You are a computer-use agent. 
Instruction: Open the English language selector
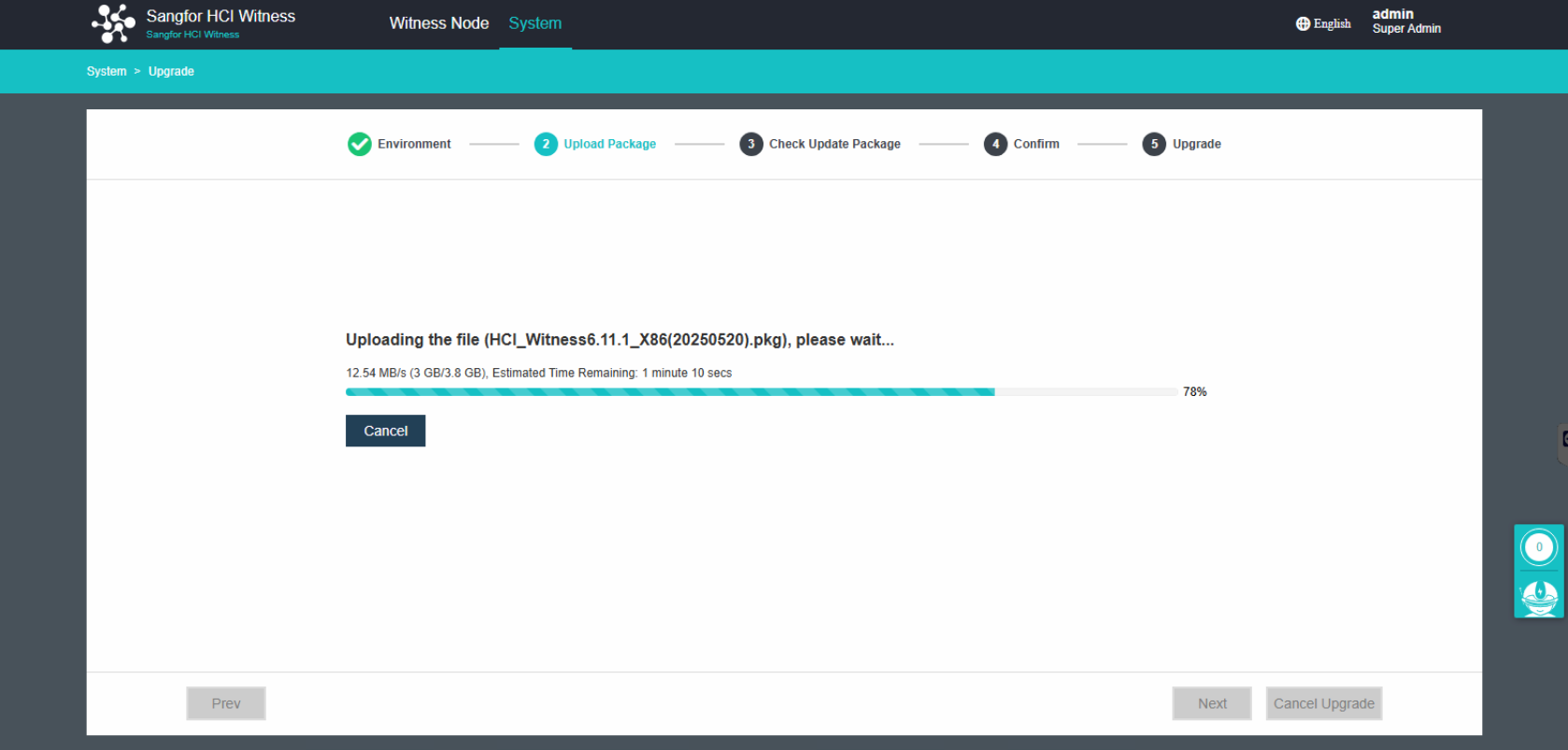coord(1323,24)
